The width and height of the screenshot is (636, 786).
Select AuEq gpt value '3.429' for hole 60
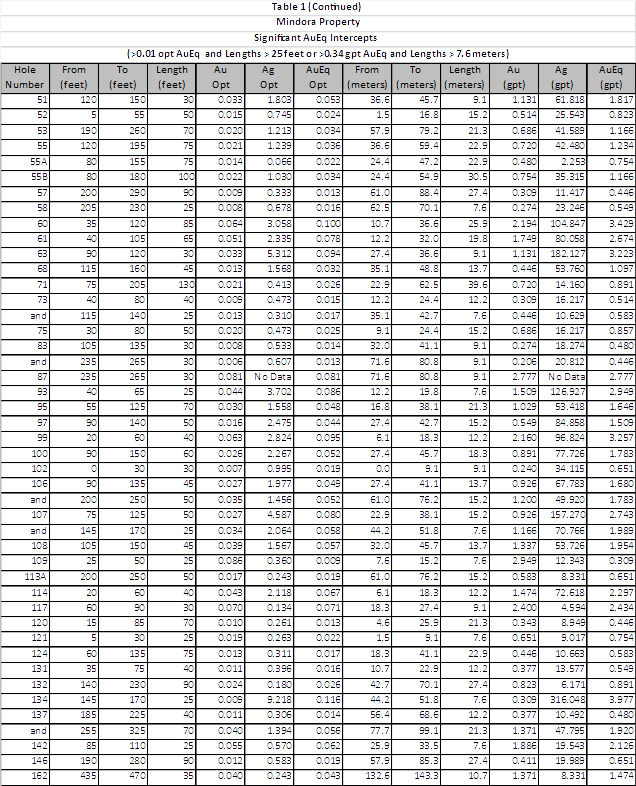click(x=621, y=224)
